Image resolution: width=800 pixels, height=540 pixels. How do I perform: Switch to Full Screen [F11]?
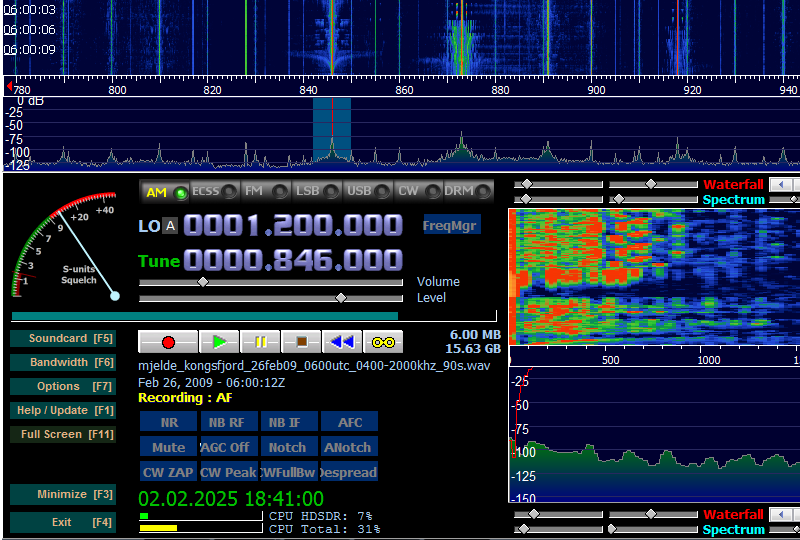[63, 434]
